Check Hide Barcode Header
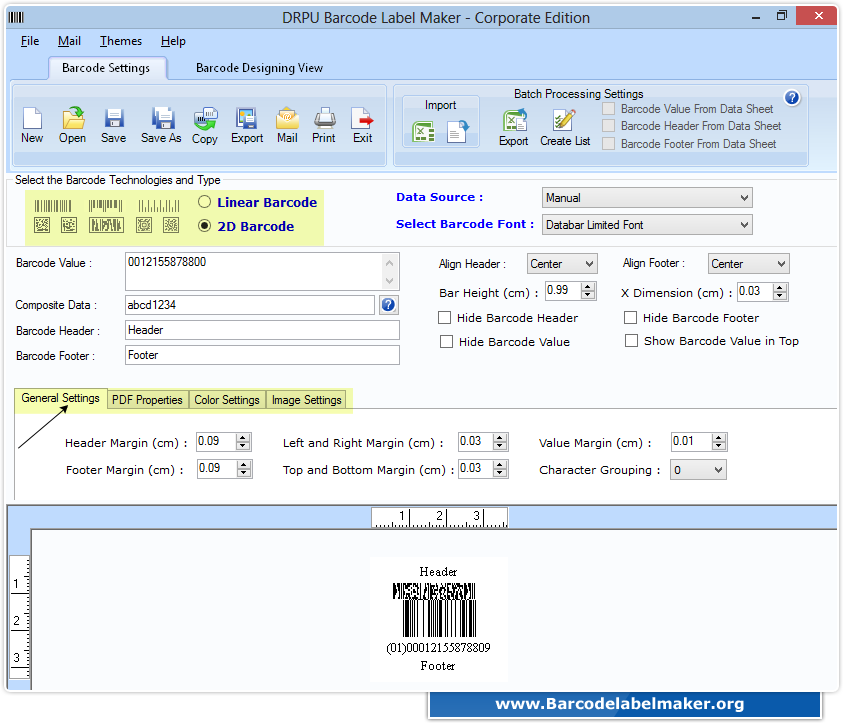The image size is (843, 723). 445,318
